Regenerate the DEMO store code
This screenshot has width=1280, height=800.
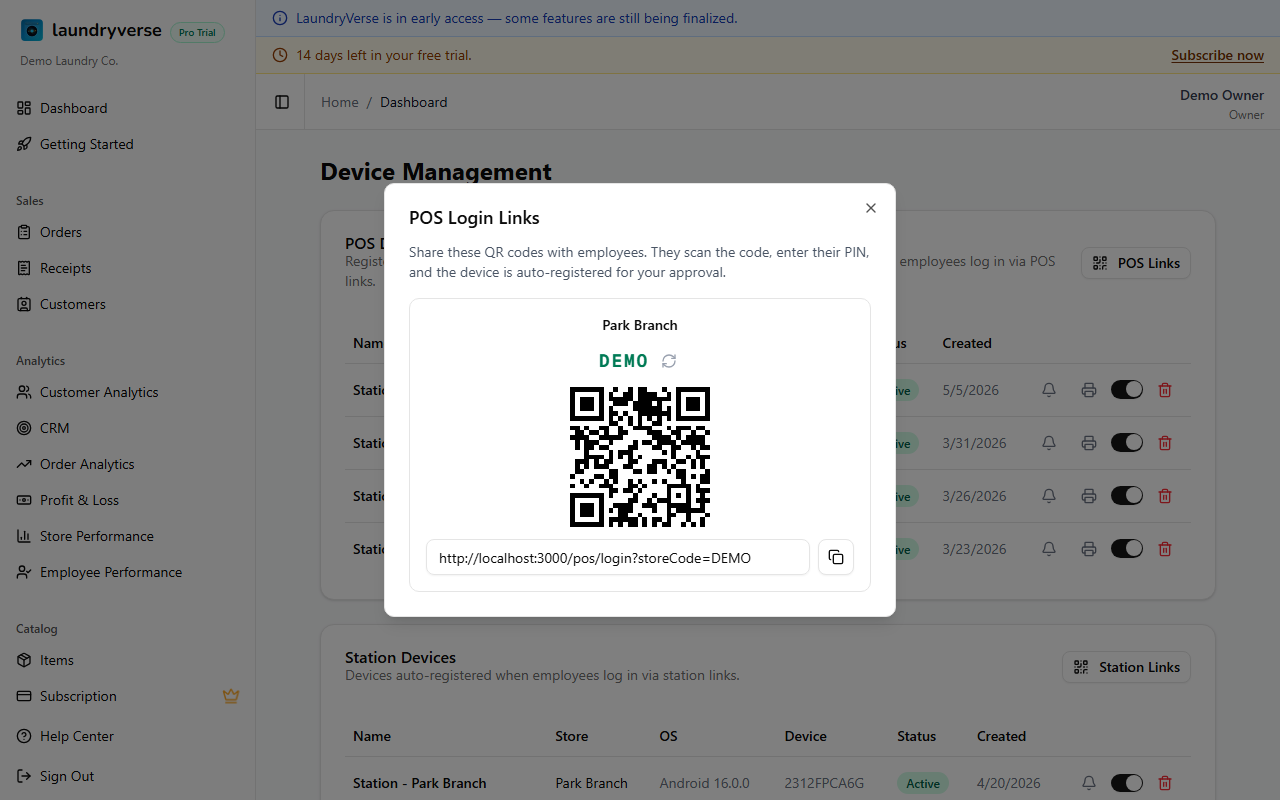click(x=669, y=361)
